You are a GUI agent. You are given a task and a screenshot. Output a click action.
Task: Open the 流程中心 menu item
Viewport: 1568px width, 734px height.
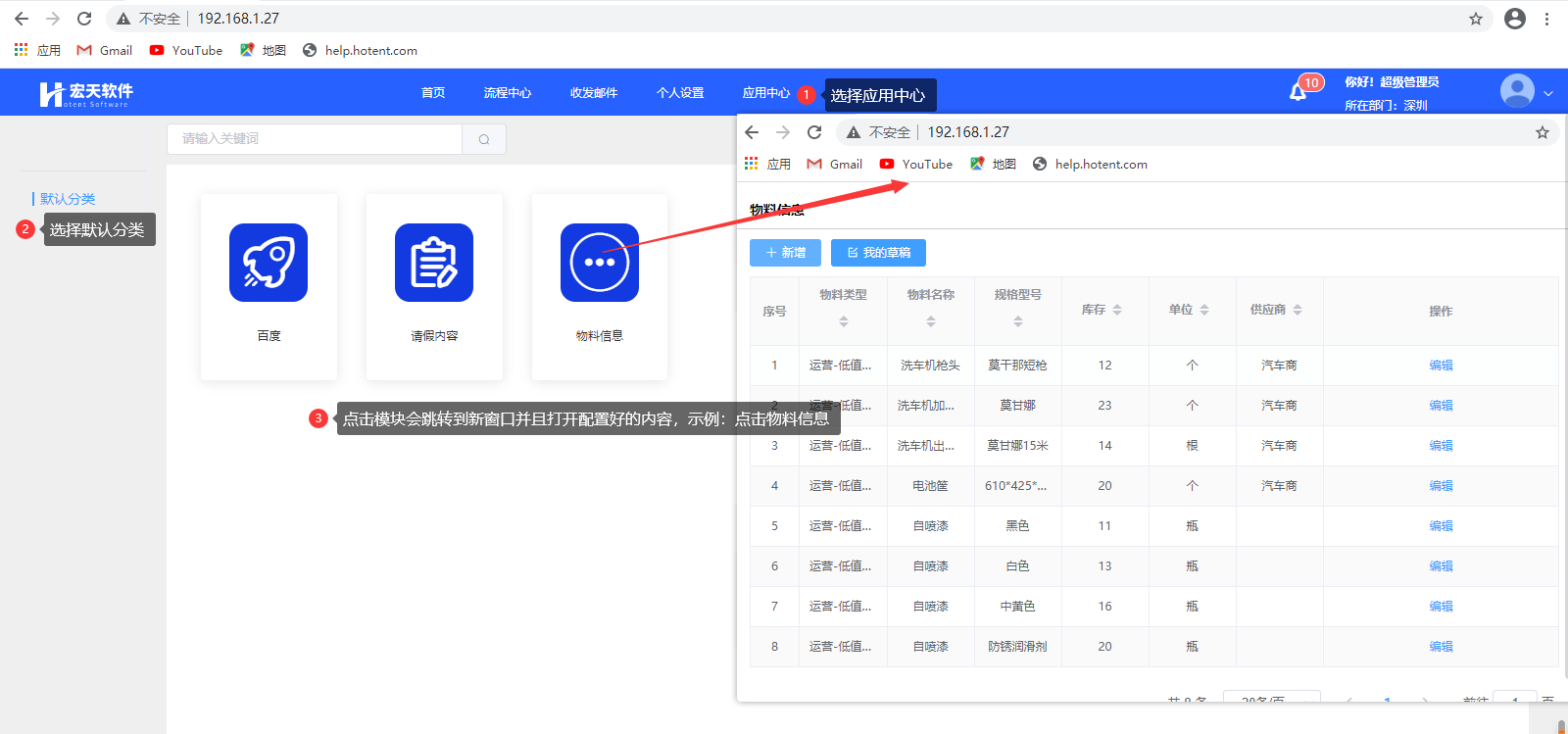click(507, 93)
